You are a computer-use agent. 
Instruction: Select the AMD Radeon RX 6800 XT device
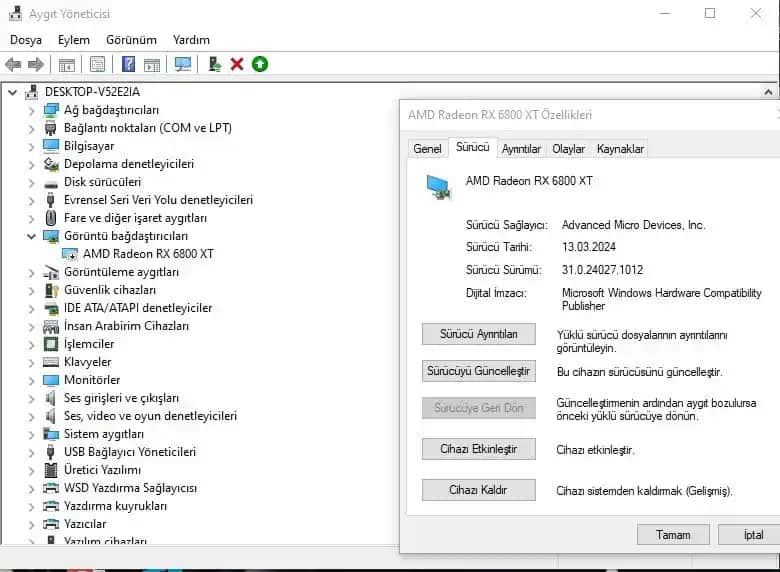148,254
